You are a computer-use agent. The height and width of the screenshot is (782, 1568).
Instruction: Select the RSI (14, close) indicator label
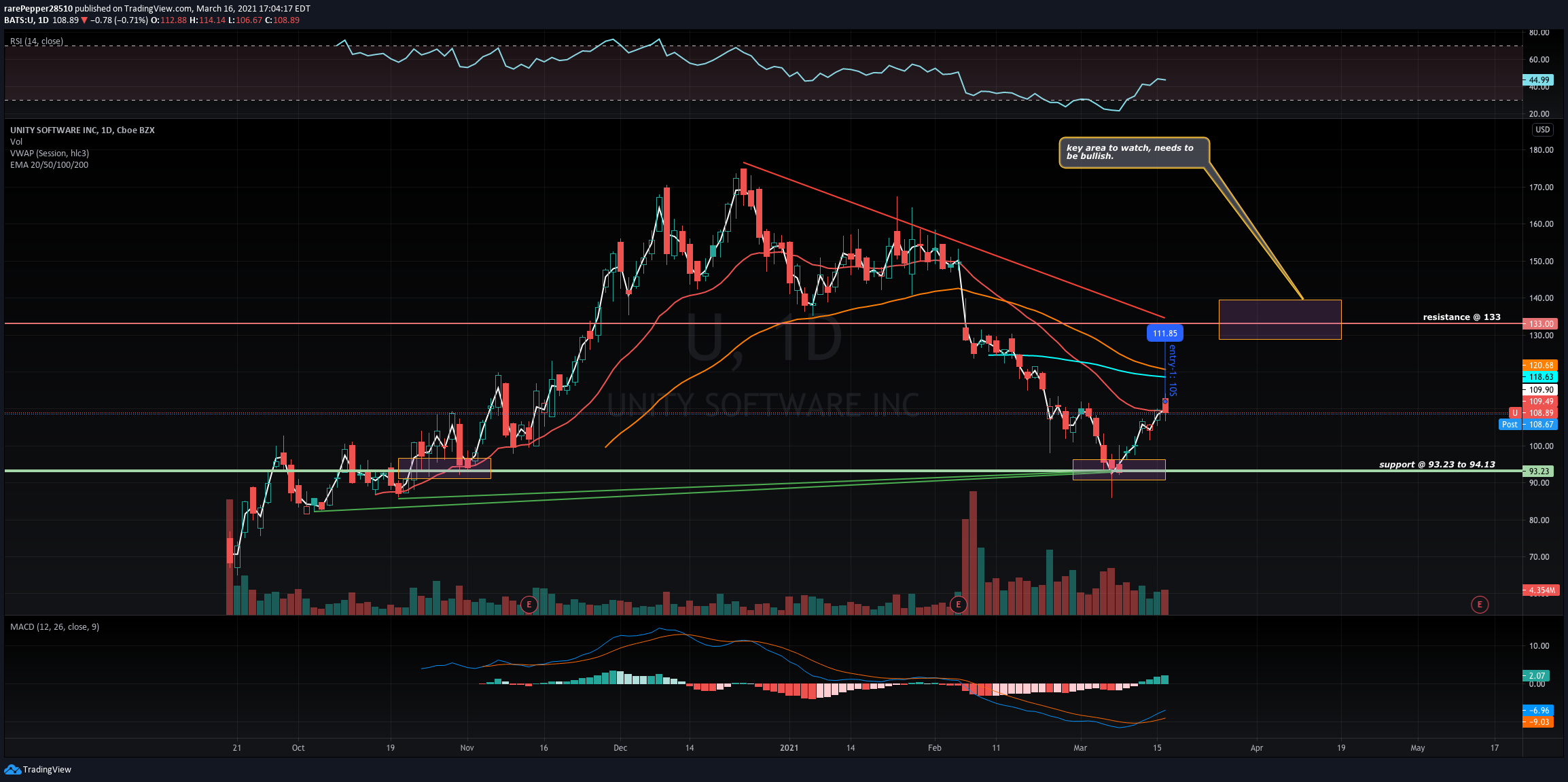(x=37, y=41)
